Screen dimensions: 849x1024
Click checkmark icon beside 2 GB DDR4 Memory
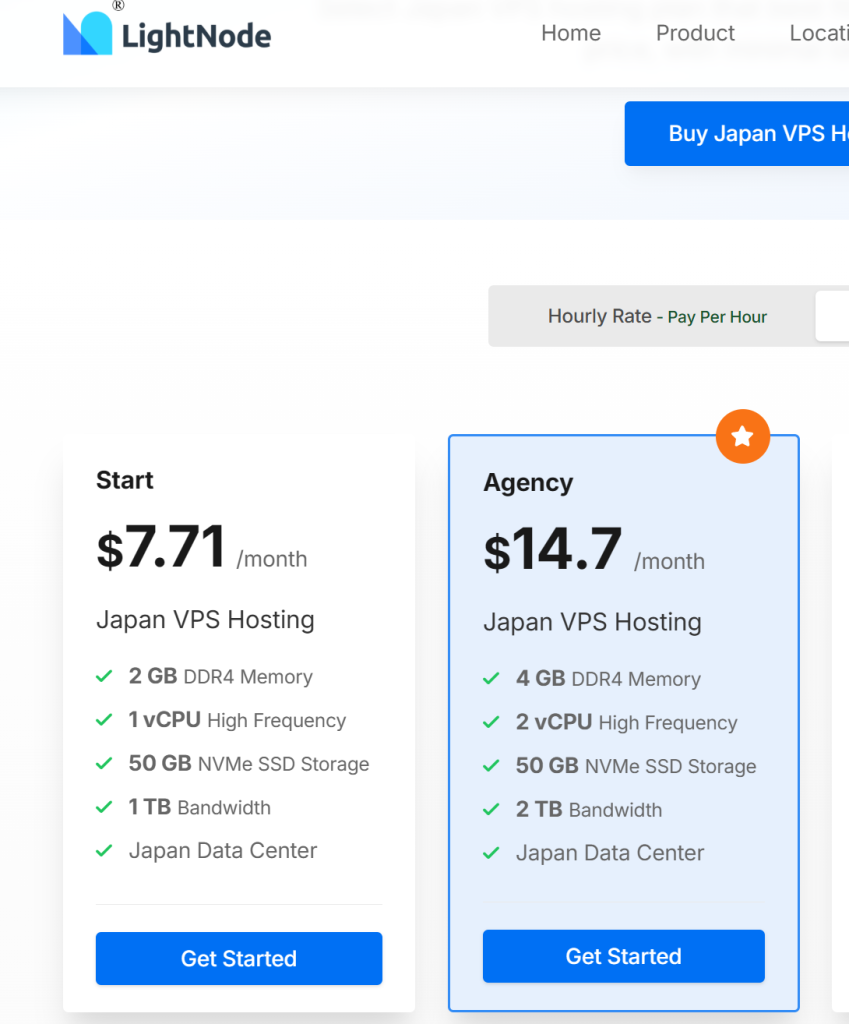[x=104, y=676]
